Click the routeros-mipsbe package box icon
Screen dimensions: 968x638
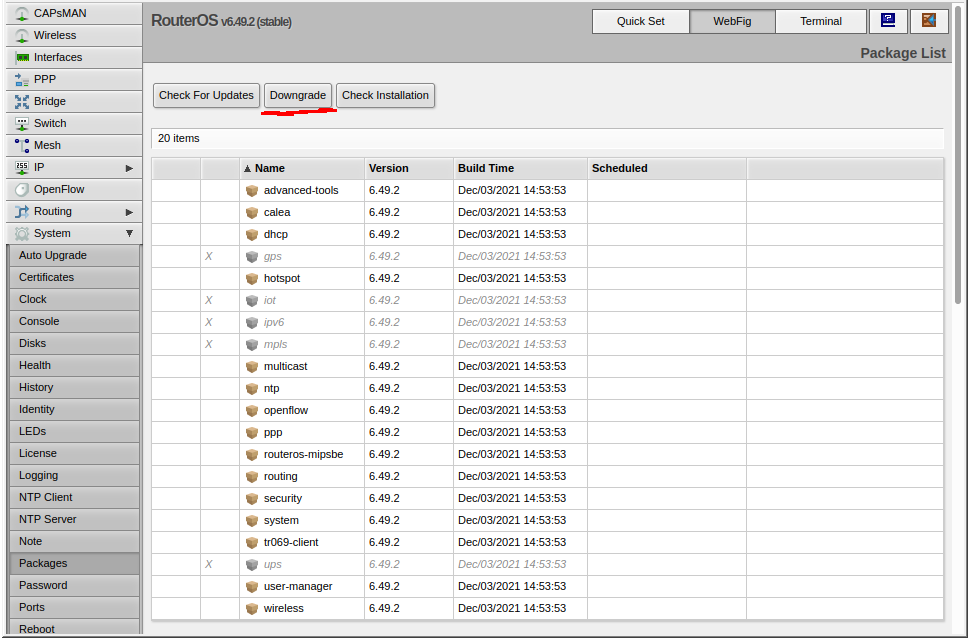tap(251, 455)
